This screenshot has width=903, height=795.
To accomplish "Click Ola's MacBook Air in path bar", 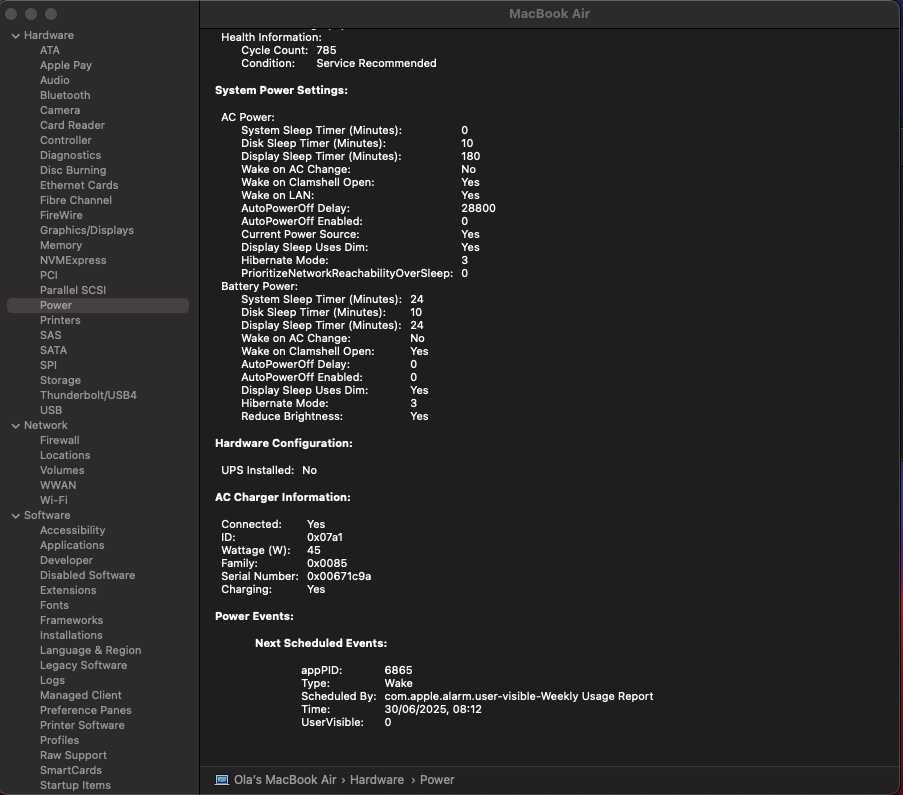I will [284, 780].
